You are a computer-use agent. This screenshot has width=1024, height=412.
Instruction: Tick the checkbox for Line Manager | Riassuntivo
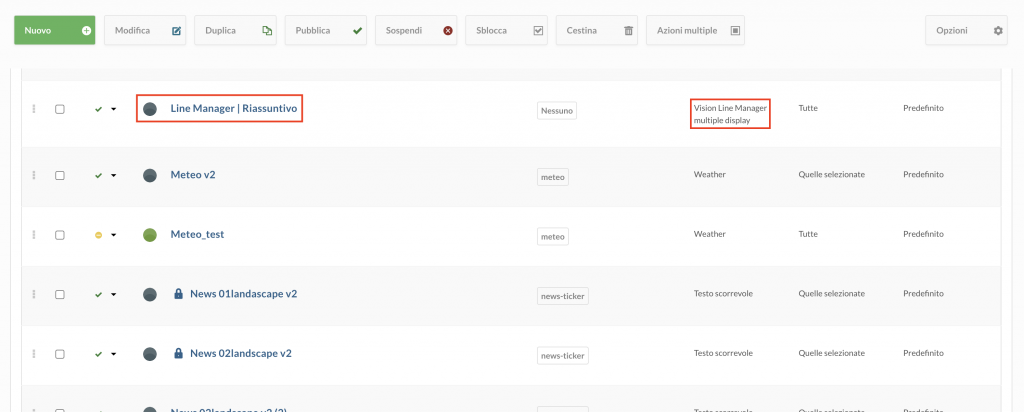[59, 109]
